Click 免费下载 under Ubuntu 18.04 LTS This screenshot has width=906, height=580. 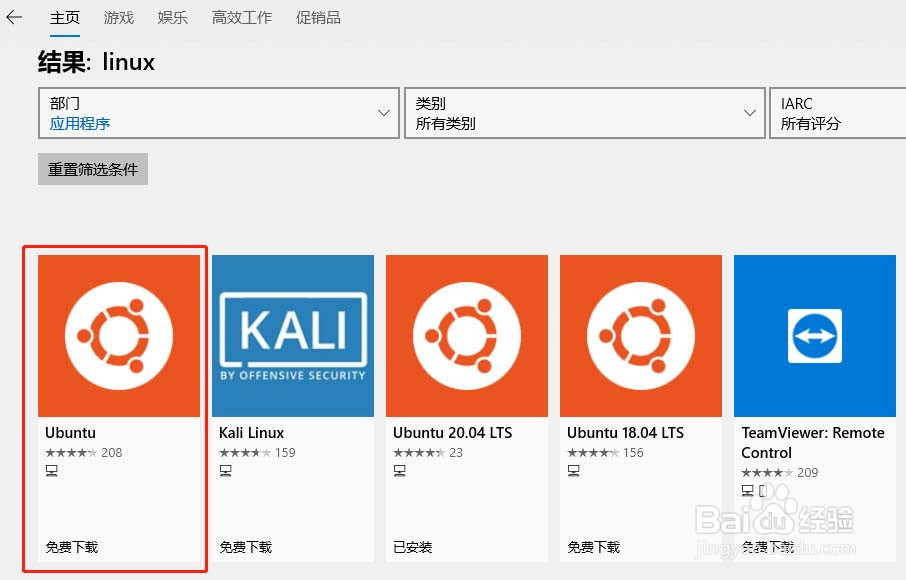click(x=593, y=547)
